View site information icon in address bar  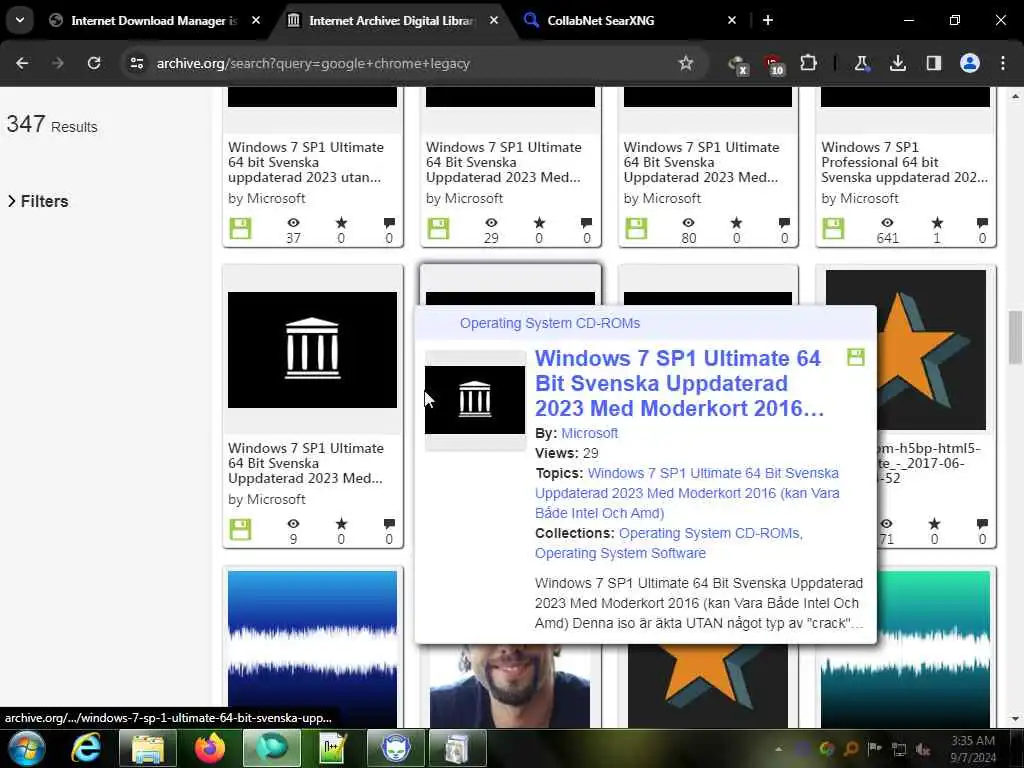point(137,63)
